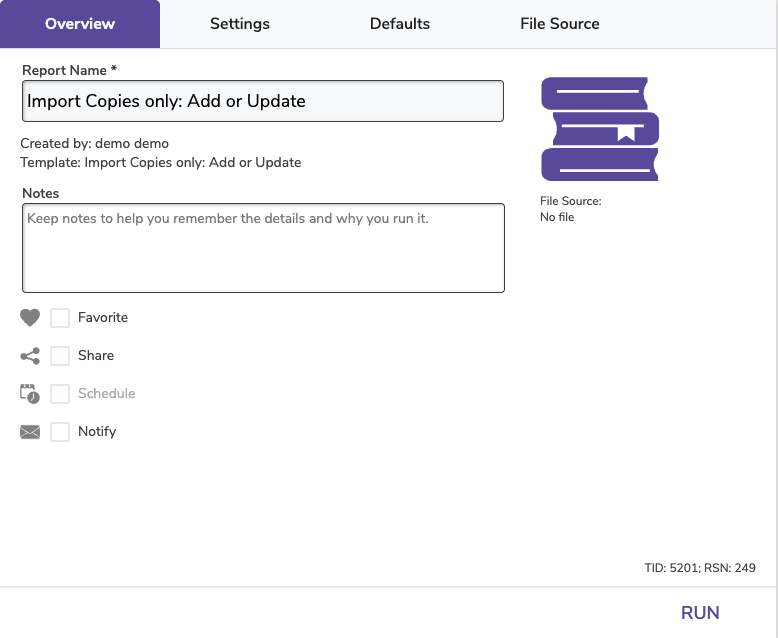This screenshot has width=778, height=638.
Task: Click the heart Favorite icon
Action: [30, 318]
